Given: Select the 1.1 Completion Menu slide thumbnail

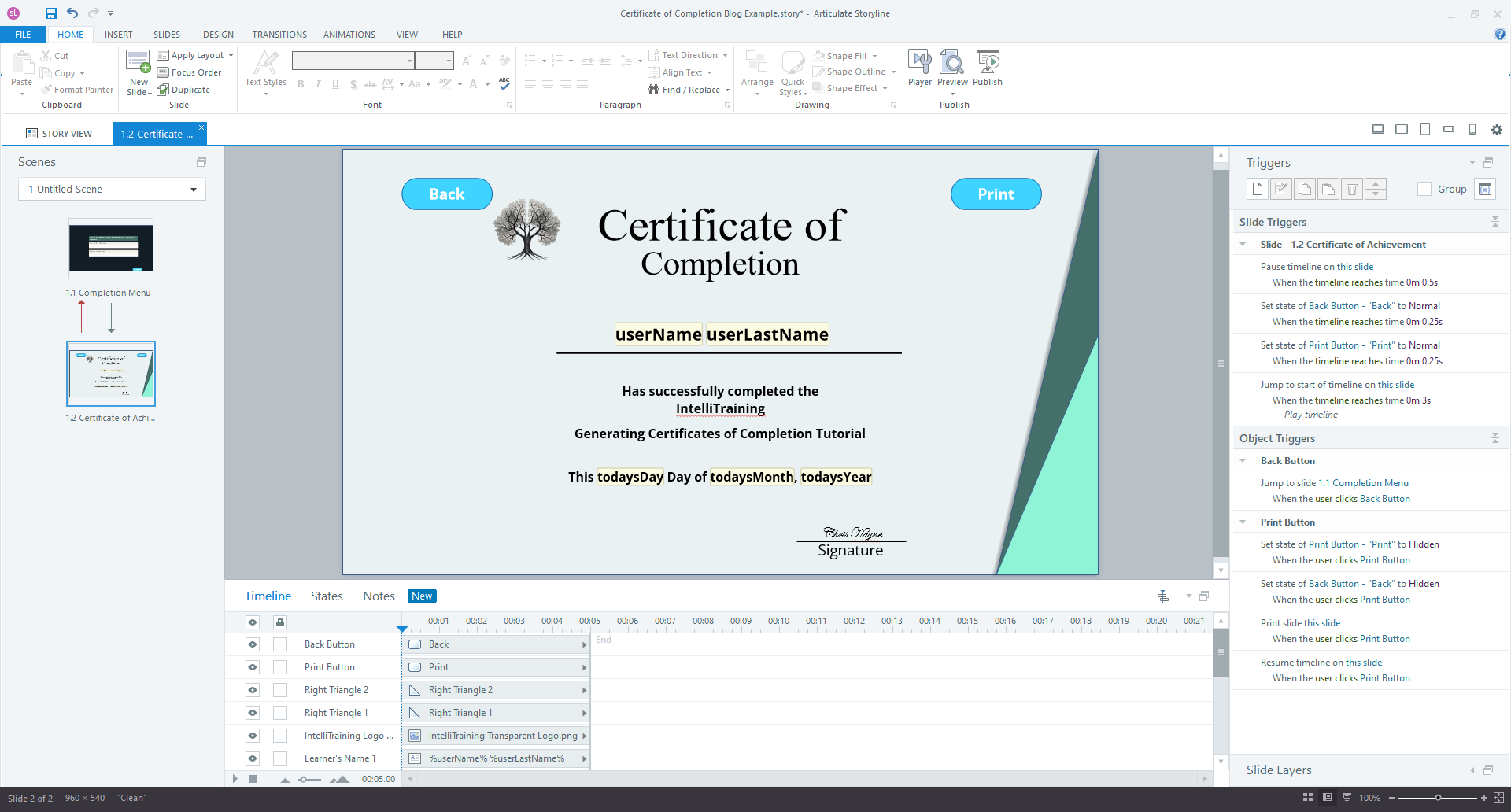Looking at the screenshot, I should 111,249.
